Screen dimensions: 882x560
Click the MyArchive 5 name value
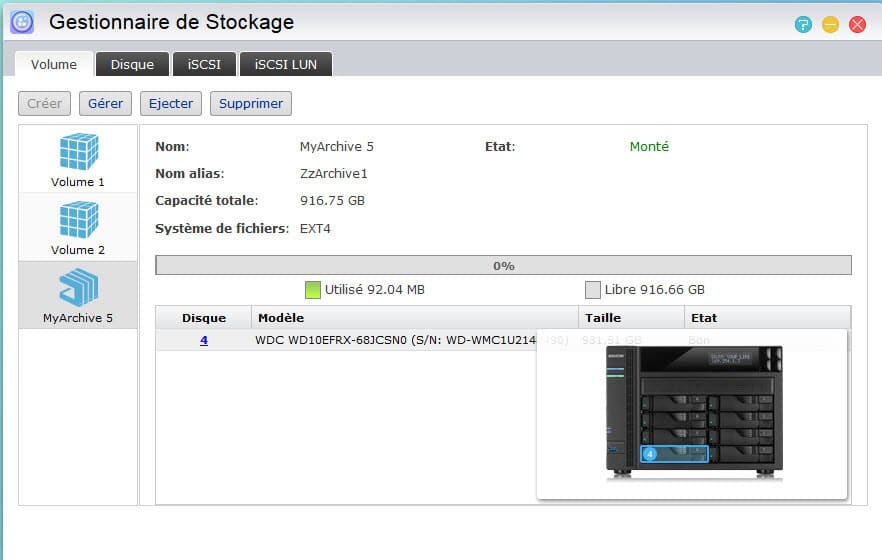[x=336, y=147]
